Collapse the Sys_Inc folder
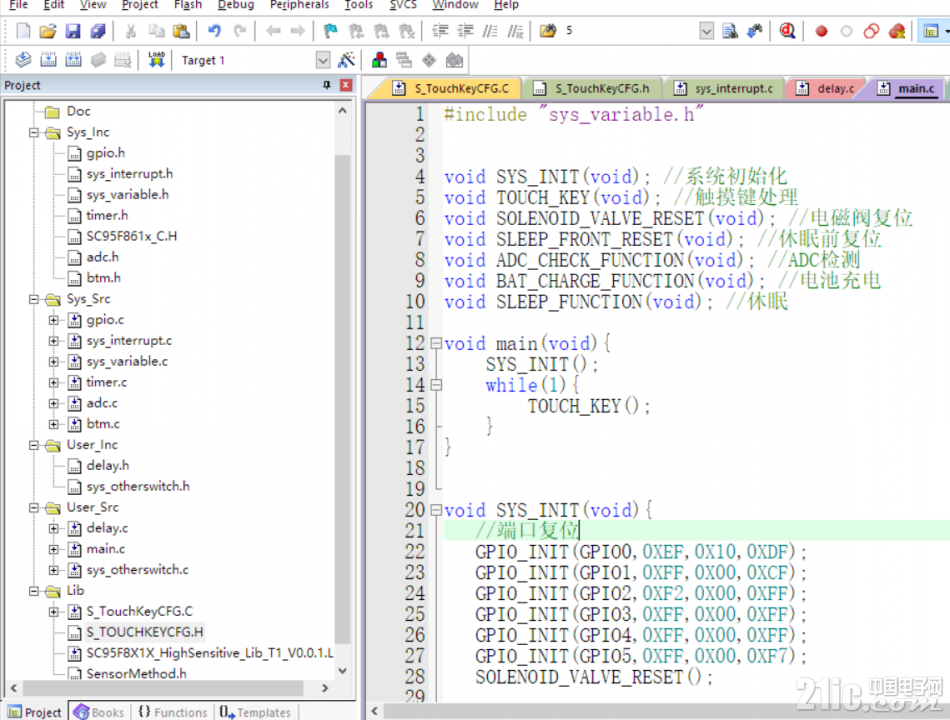Viewport: 950px width, 720px height. point(34,133)
